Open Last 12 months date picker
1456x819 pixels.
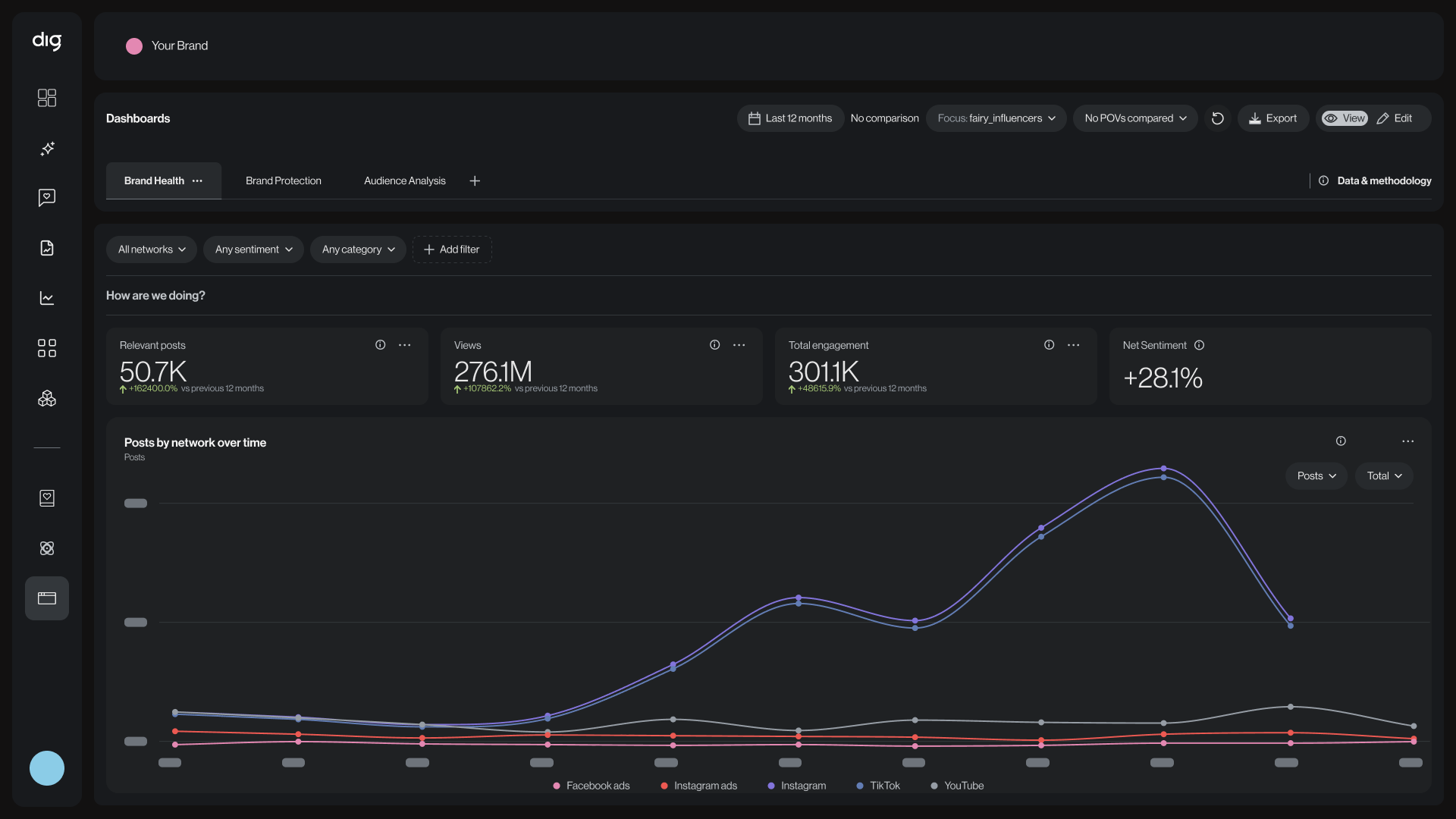[x=790, y=118]
